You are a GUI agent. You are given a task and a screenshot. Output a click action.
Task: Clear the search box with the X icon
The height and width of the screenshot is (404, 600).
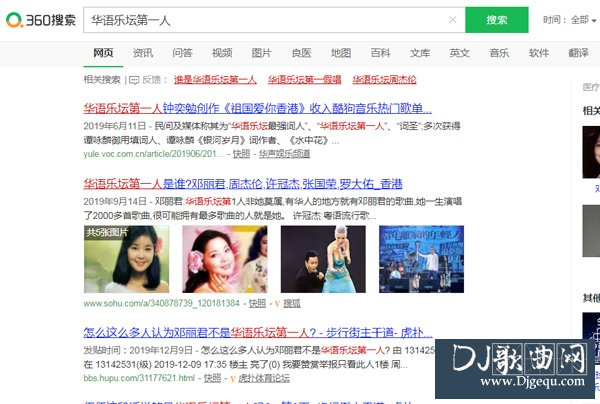click(452, 20)
